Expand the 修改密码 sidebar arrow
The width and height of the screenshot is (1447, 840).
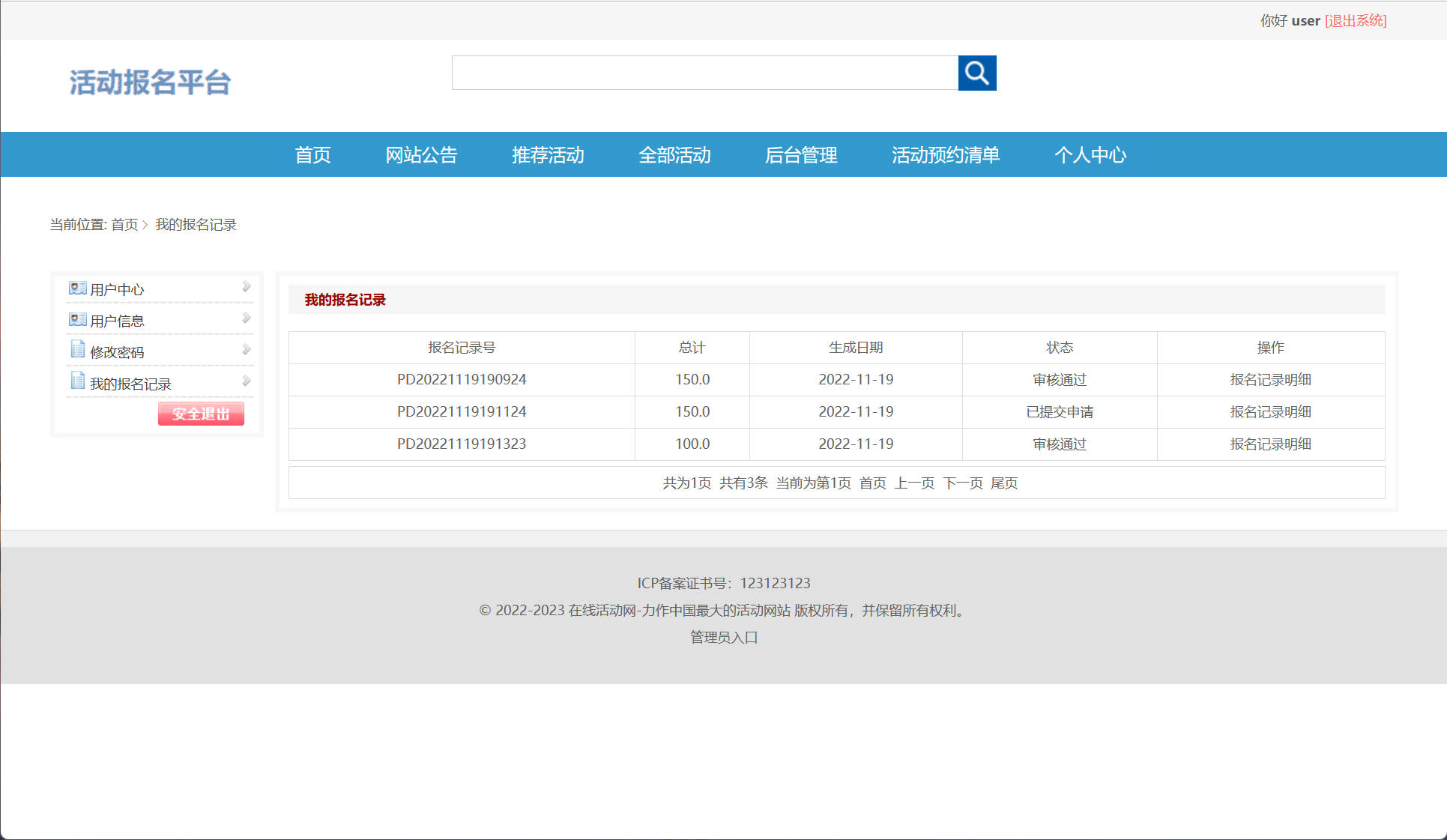pyautogui.click(x=247, y=348)
